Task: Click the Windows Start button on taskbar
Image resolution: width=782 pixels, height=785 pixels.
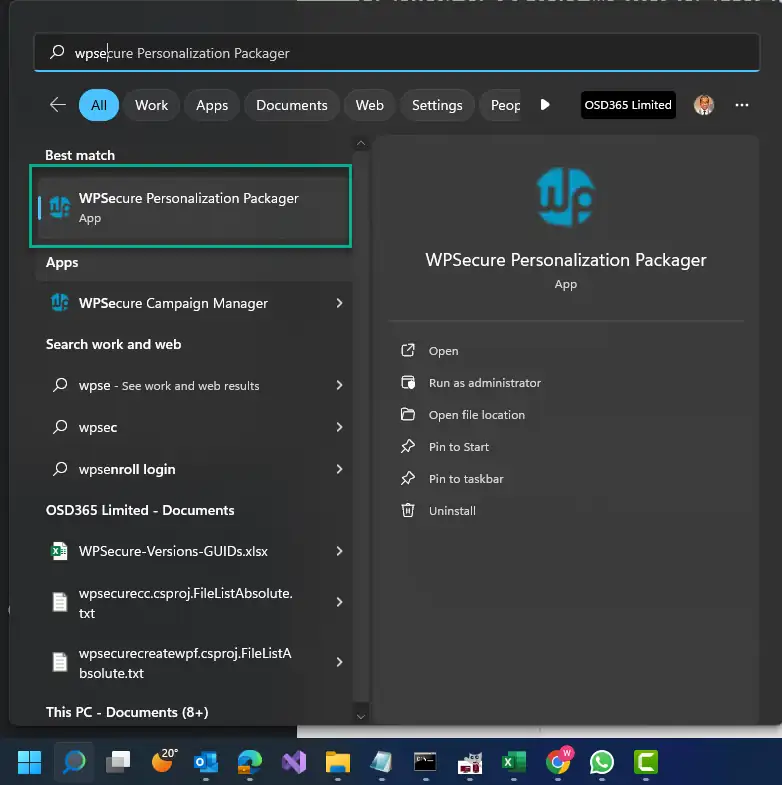Action: pyautogui.click(x=30, y=762)
